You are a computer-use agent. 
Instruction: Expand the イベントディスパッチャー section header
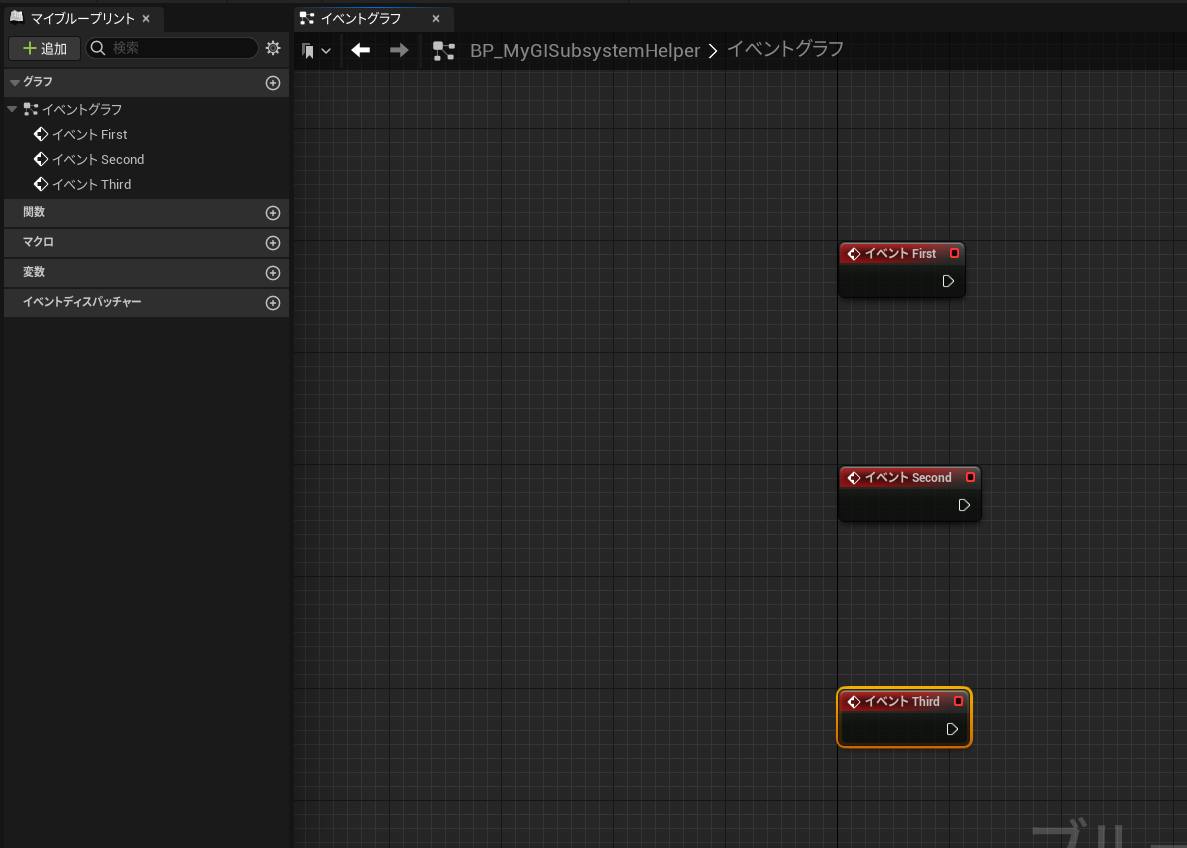pyautogui.click(x=146, y=302)
